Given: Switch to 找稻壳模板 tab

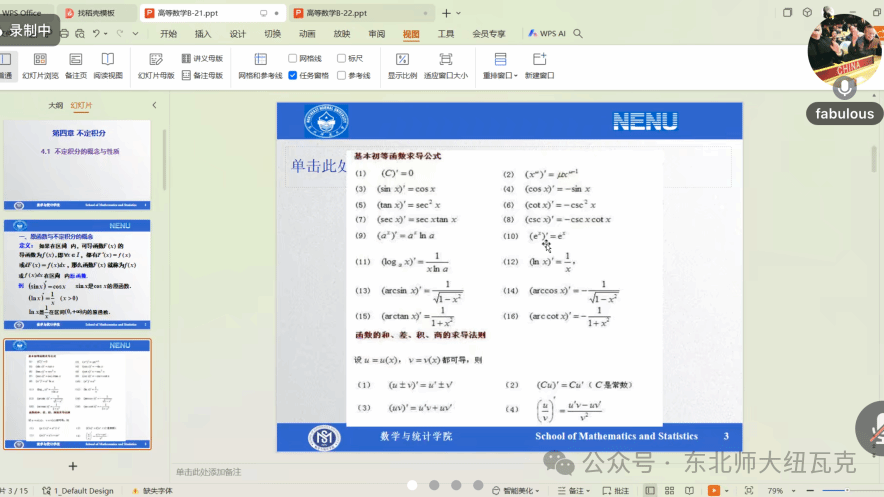Looking at the screenshot, I should click(x=96, y=13).
